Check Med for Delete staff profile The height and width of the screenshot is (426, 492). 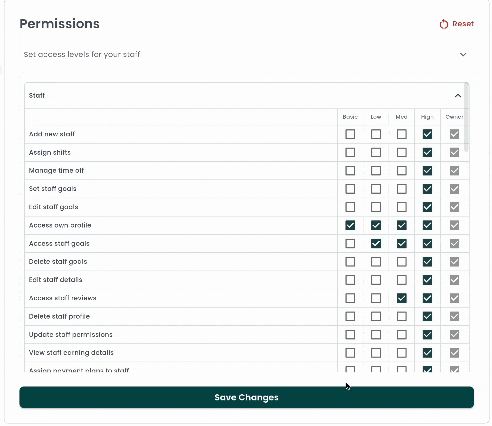click(402, 316)
